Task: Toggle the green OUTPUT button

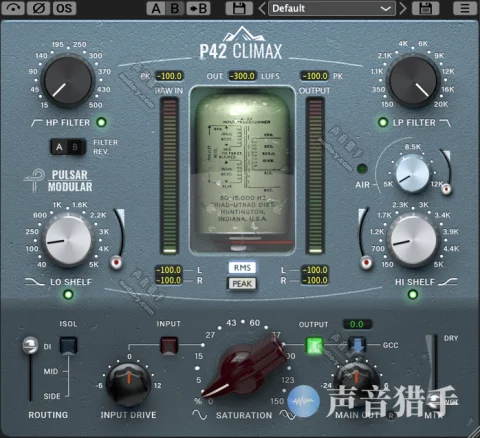Action: [315, 345]
